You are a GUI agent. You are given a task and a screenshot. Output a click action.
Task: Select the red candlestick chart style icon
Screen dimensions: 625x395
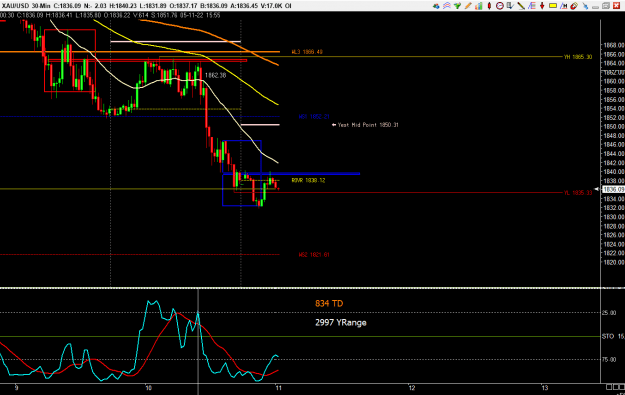pyautogui.click(x=489, y=6)
